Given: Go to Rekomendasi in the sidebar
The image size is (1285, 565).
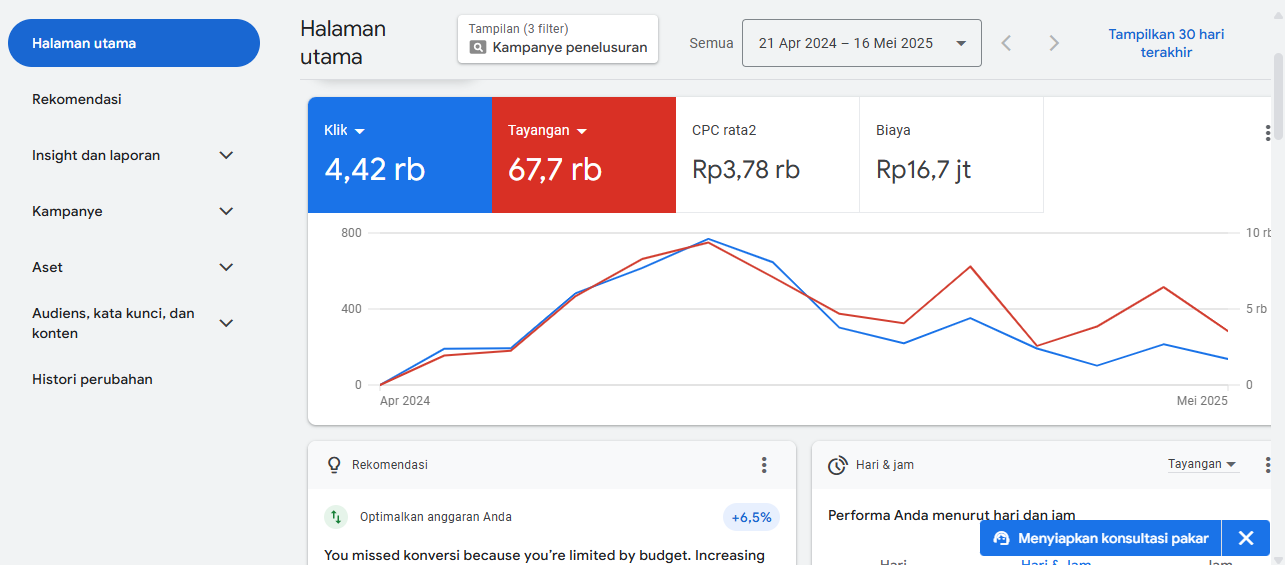Looking at the screenshot, I should 77,100.
